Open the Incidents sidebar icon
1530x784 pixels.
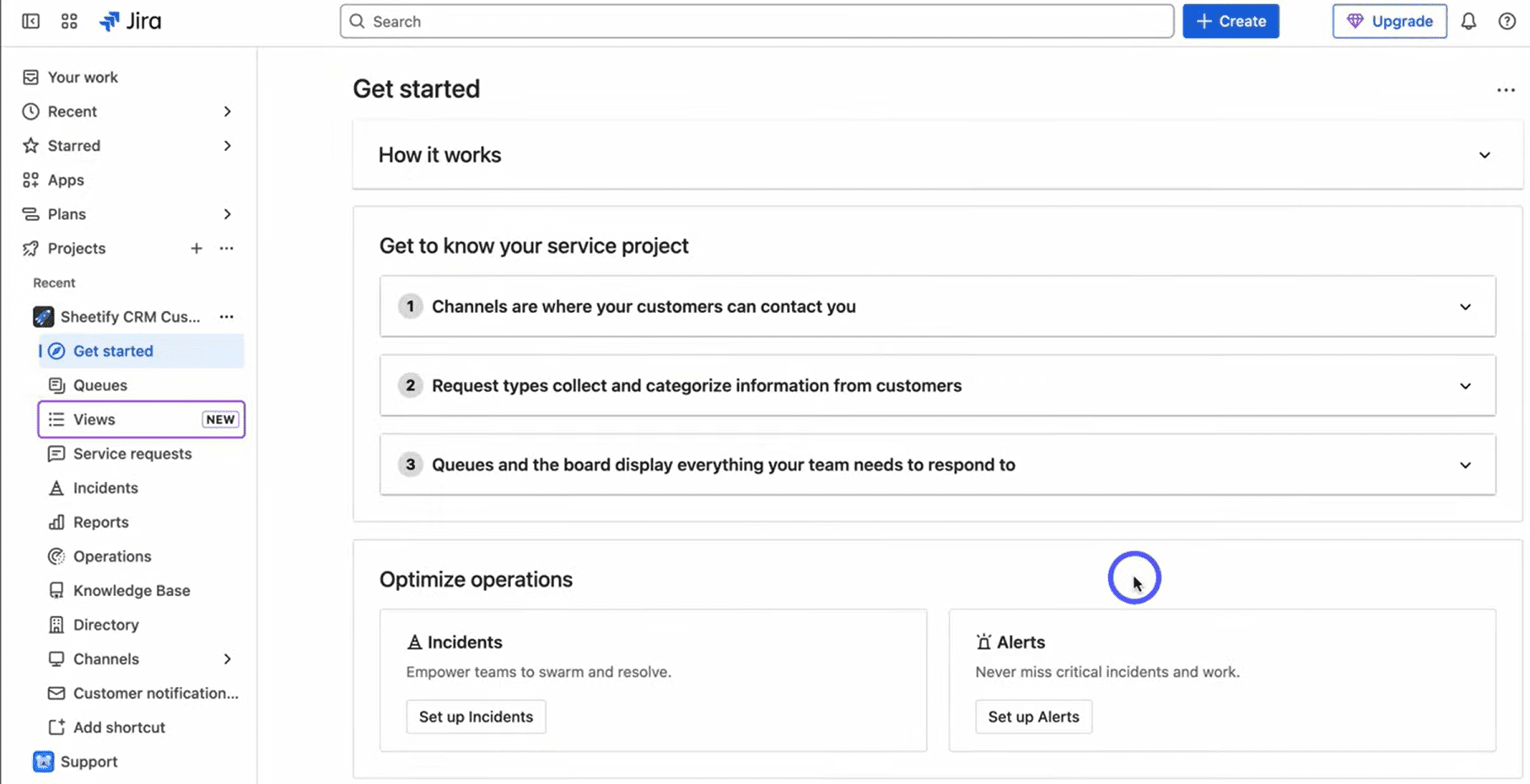click(x=56, y=487)
